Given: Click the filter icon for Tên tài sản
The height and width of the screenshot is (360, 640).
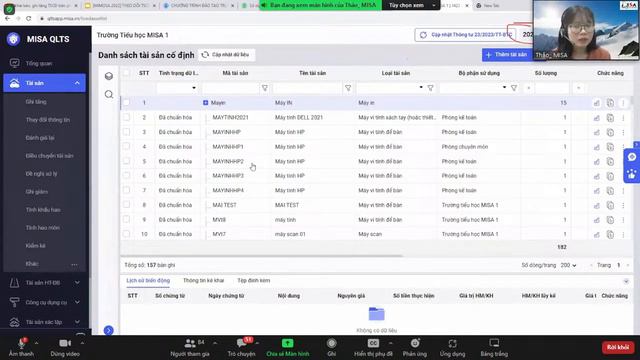Looking at the screenshot, I should click(x=348, y=88).
